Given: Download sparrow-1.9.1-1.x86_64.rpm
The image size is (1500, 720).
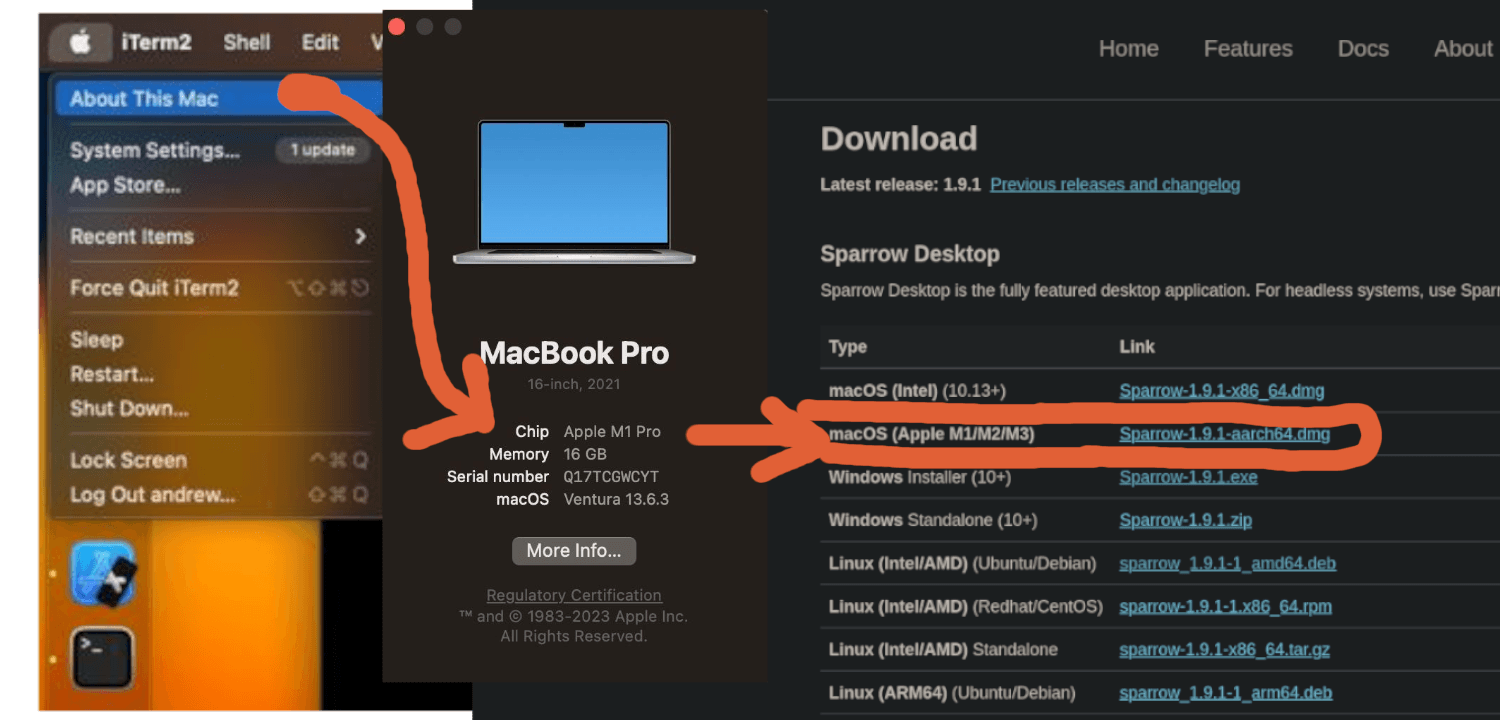Looking at the screenshot, I should tap(1226, 606).
